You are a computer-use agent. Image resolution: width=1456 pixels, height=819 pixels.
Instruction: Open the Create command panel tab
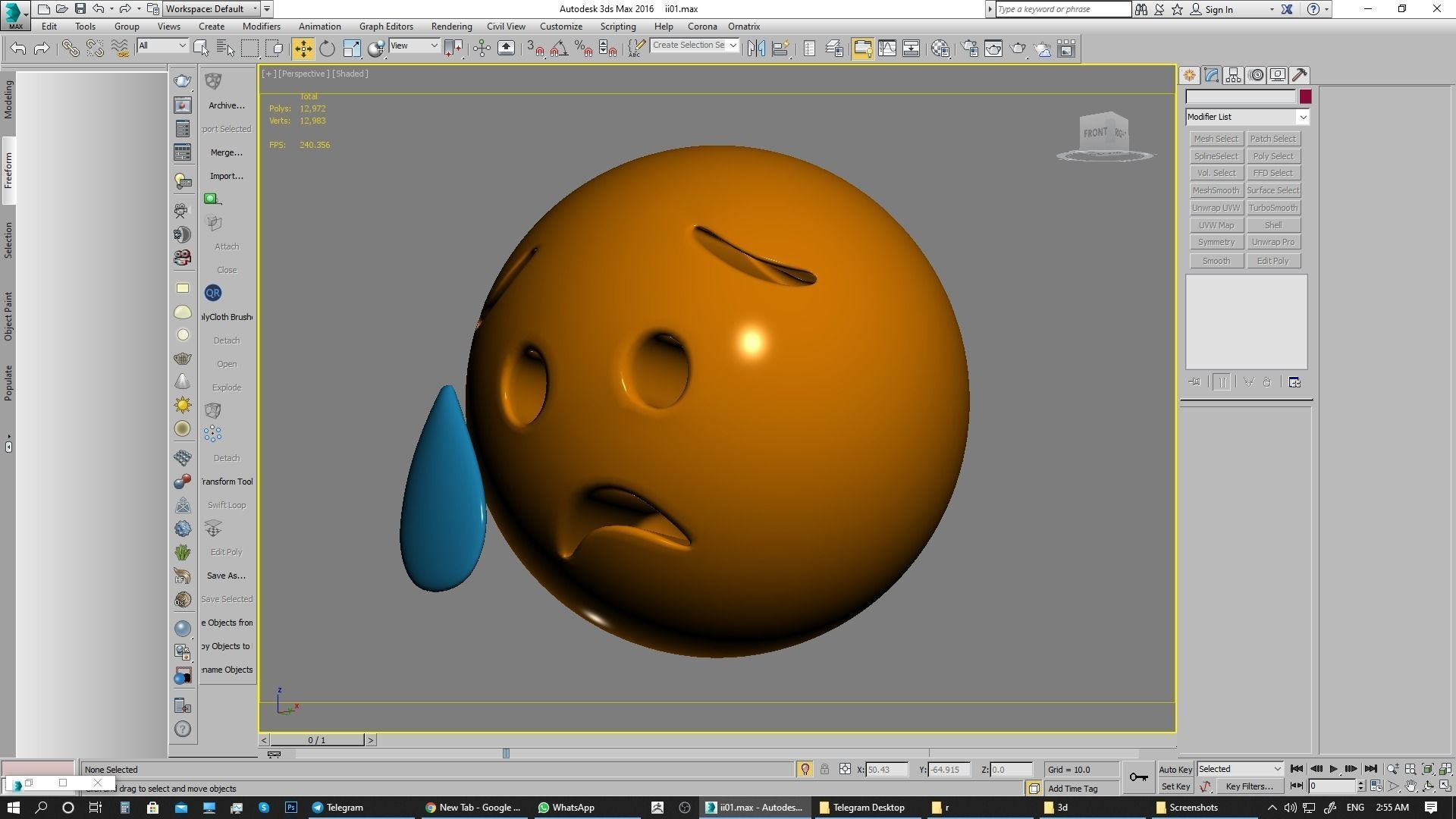(1189, 75)
